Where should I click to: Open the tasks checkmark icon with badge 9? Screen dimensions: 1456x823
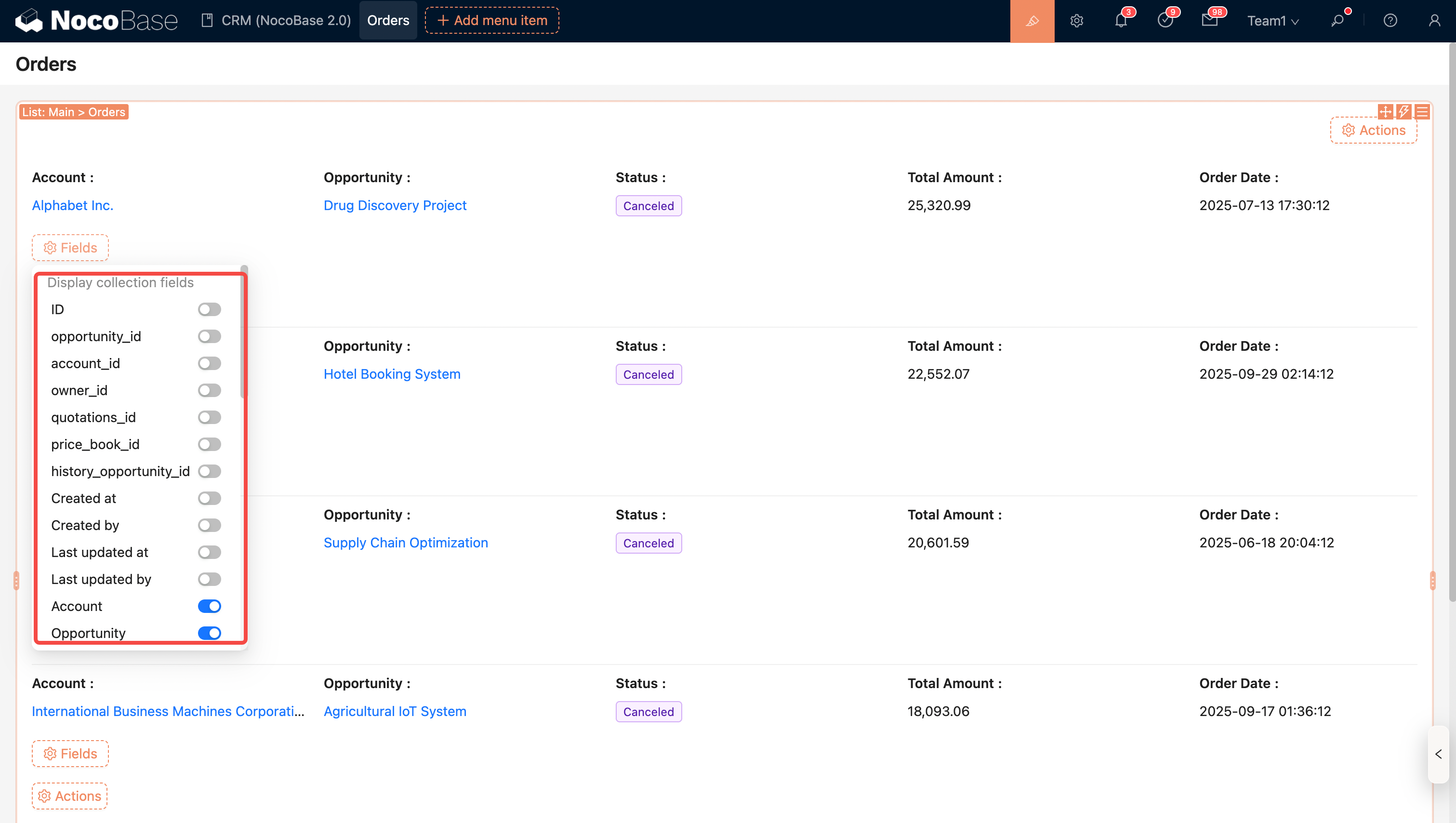pyautogui.click(x=1165, y=21)
